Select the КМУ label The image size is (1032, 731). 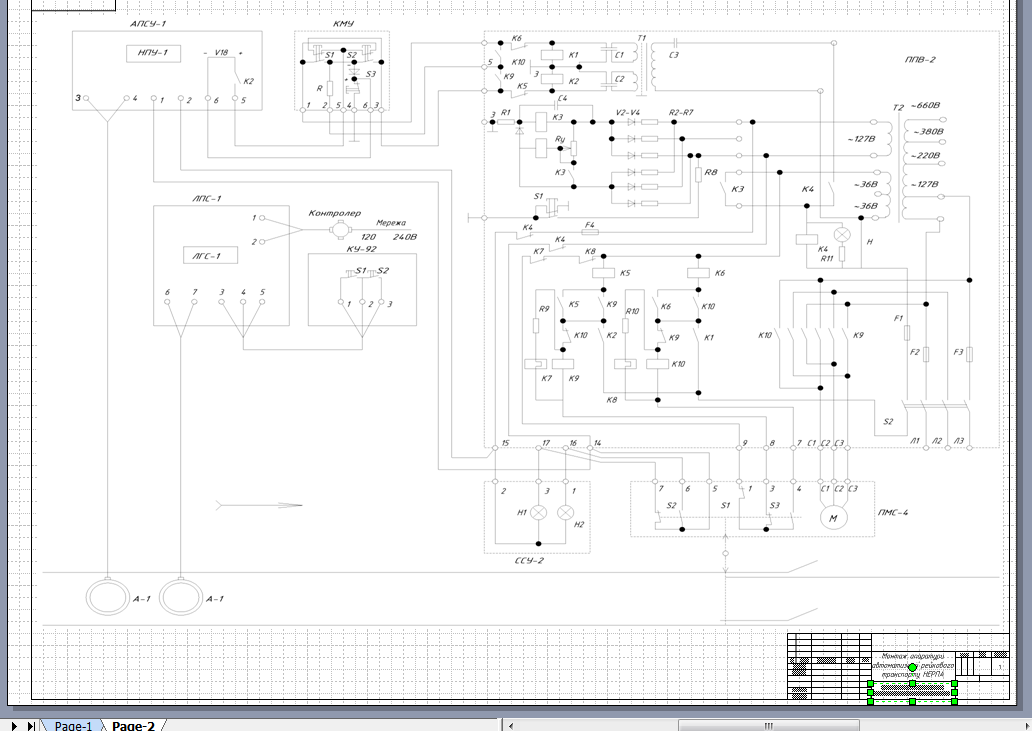click(344, 24)
